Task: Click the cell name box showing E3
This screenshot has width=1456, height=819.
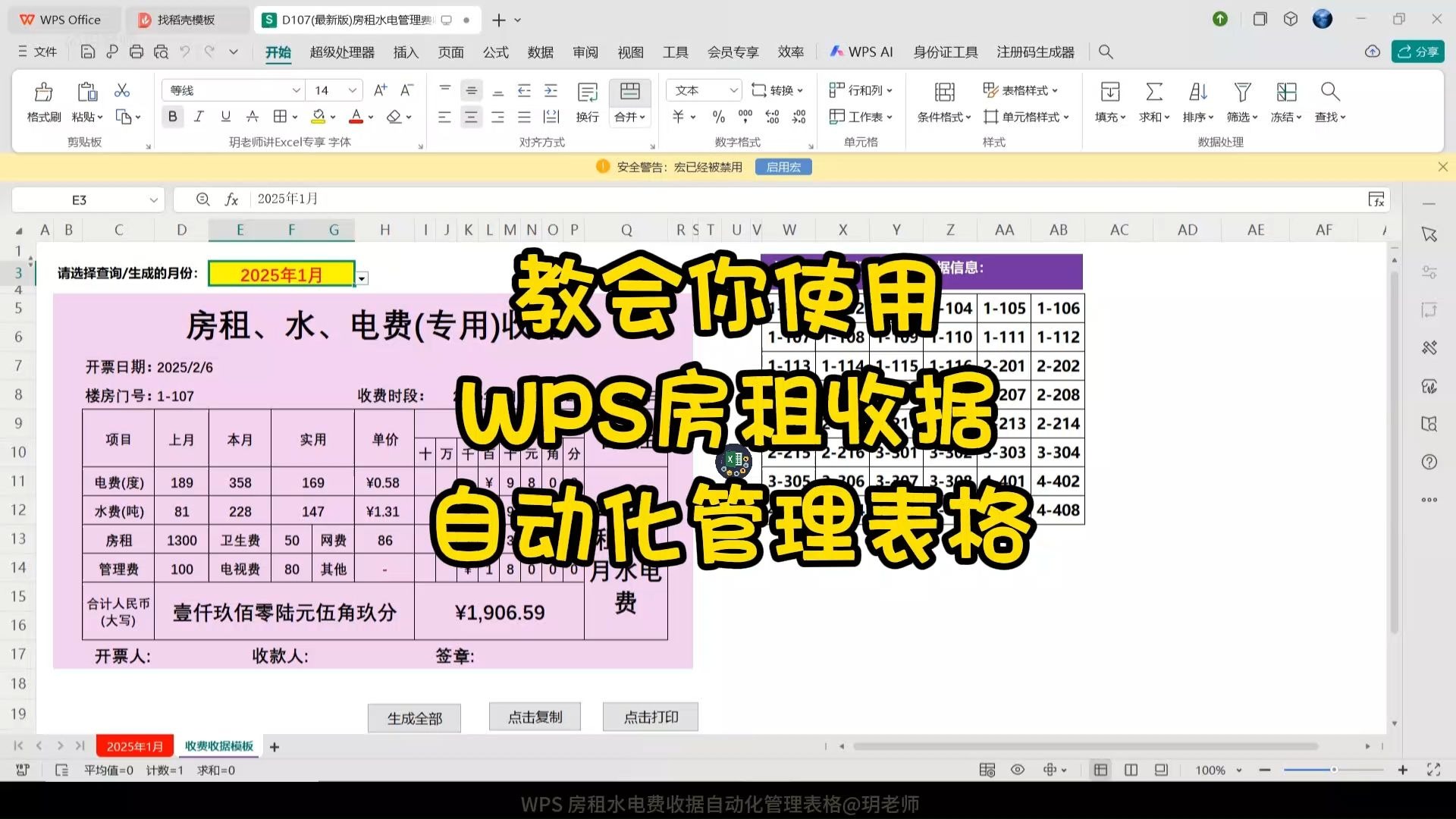Action: [x=80, y=199]
